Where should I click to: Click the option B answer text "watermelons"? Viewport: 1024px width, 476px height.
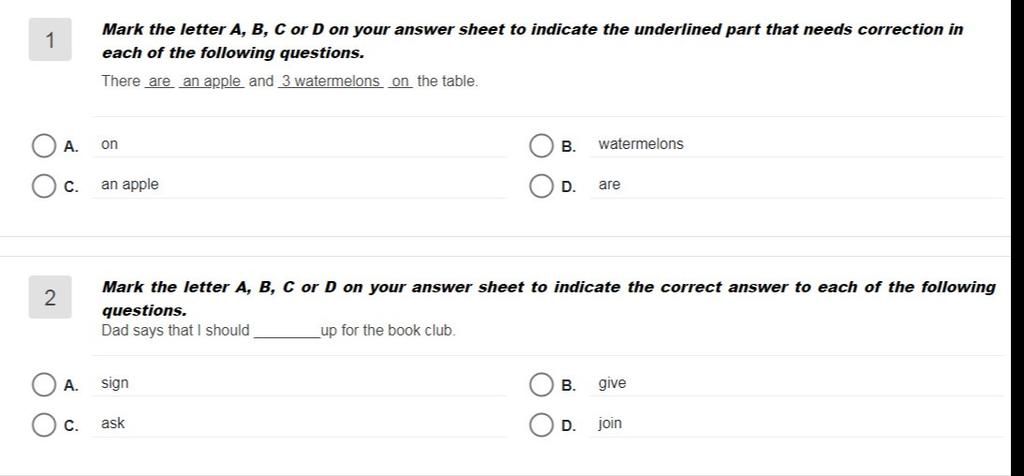641,144
